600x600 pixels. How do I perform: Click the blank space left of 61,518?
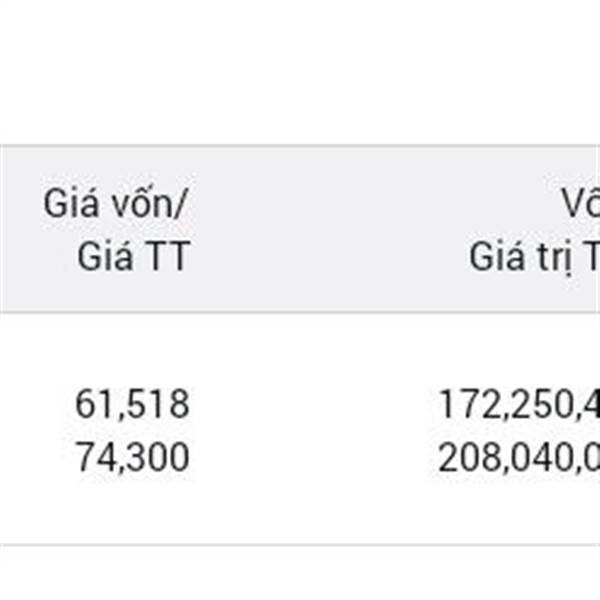(x=36, y=404)
